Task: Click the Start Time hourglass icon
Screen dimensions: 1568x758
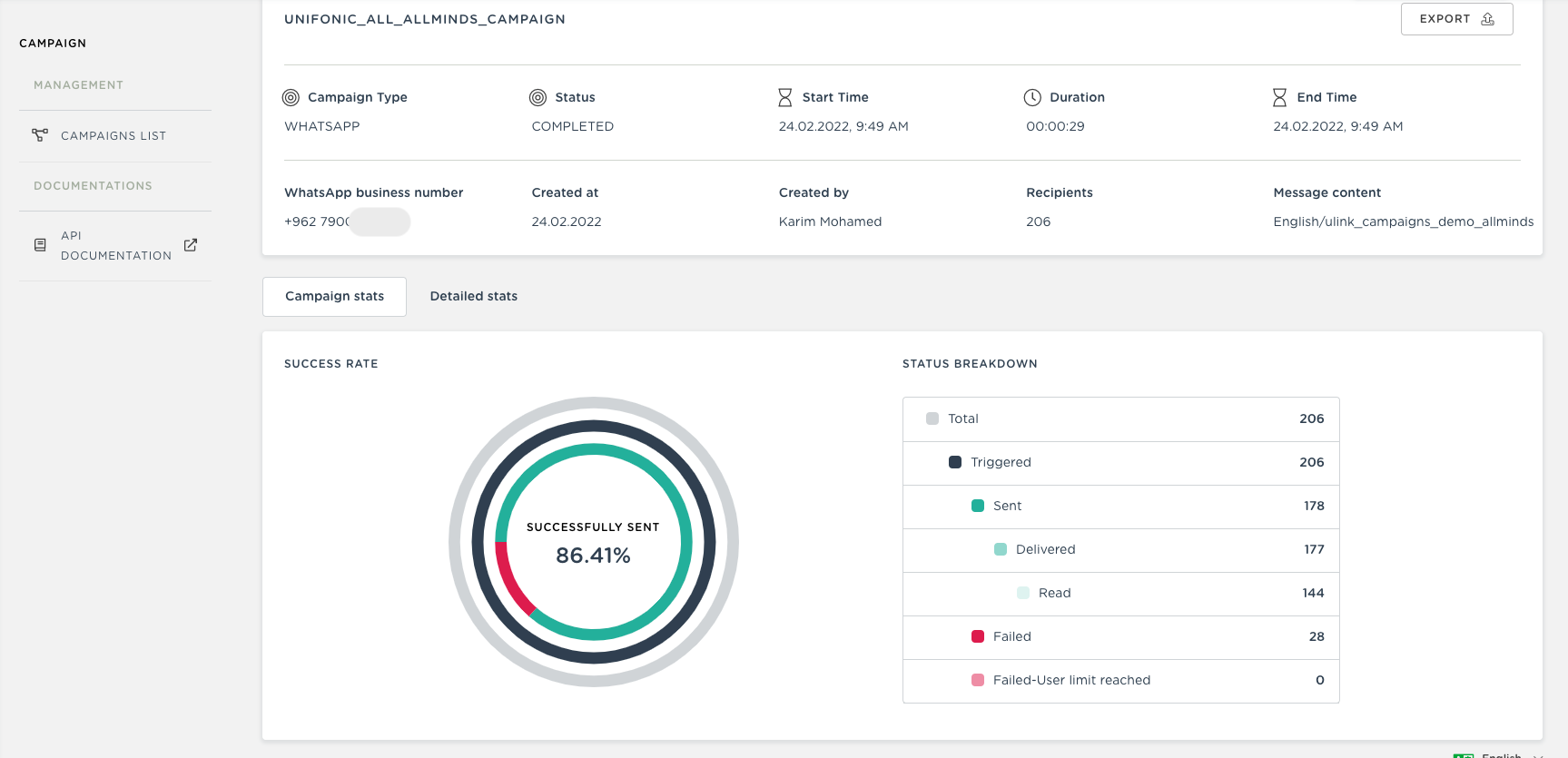Action: [785, 97]
